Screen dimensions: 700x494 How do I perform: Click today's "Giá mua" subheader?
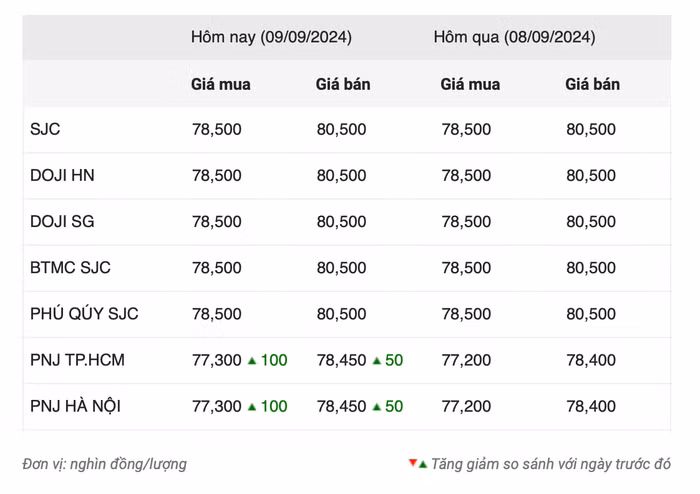tap(221, 84)
